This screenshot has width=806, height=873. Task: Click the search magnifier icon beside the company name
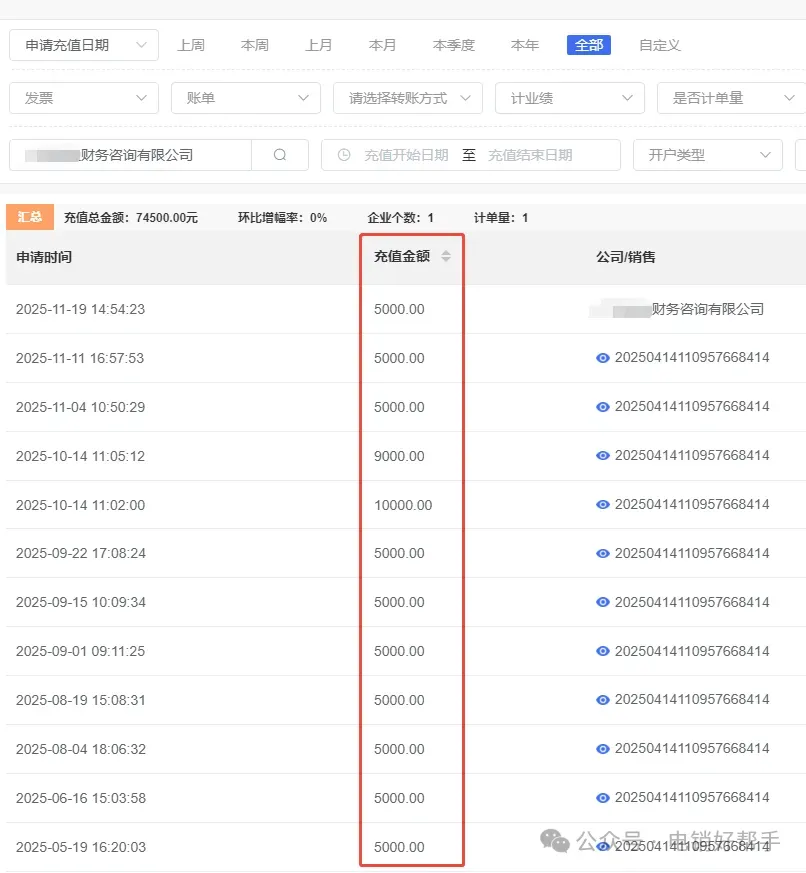pyautogui.click(x=280, y=154)
